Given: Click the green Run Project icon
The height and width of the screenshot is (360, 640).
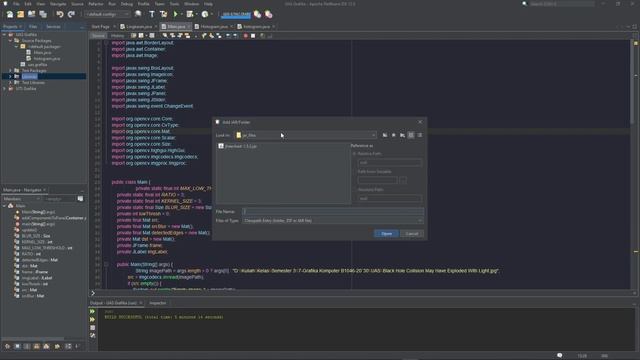Looking at the screenshot, I should [176, 14].
